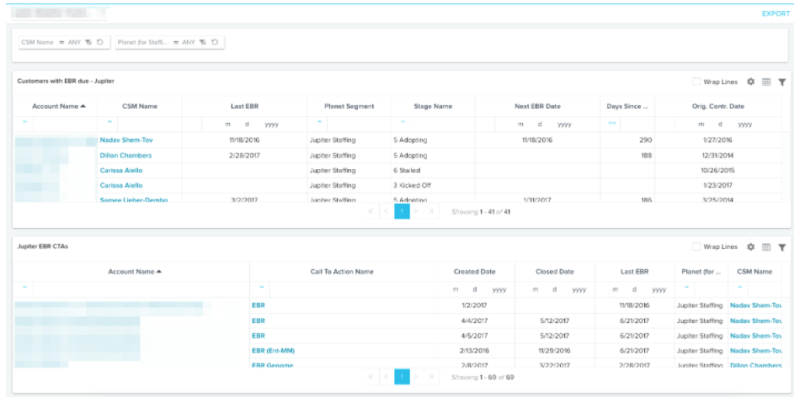Go to first page in Jupiter EBR CTAs pager
Image resolution: width=800 pixels, height=398 pixels.
tap(371, 377)
